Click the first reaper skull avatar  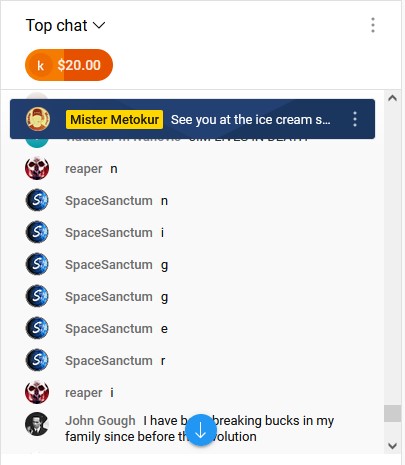click(37, 168)
